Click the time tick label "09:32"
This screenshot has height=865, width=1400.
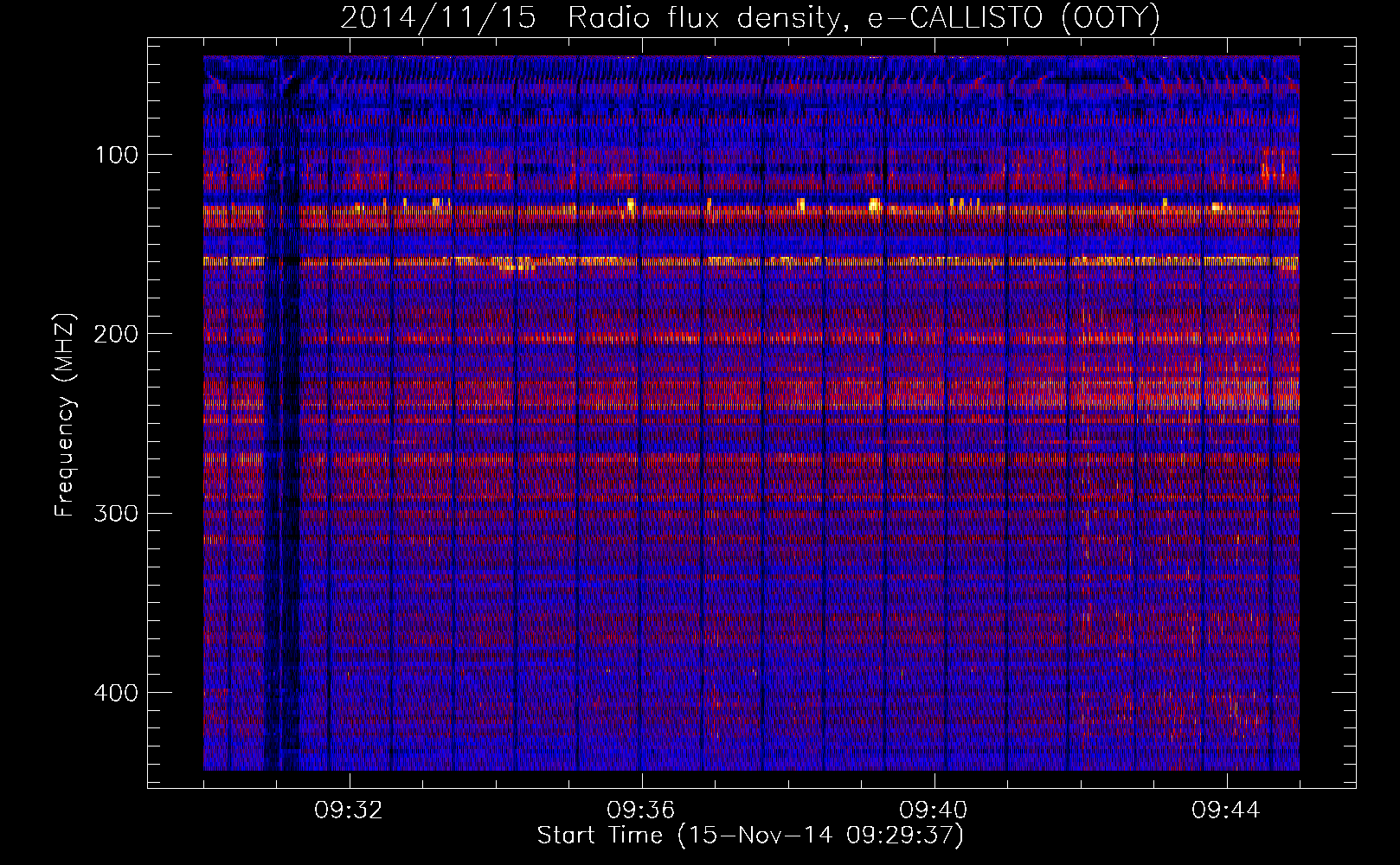point(350,811)
